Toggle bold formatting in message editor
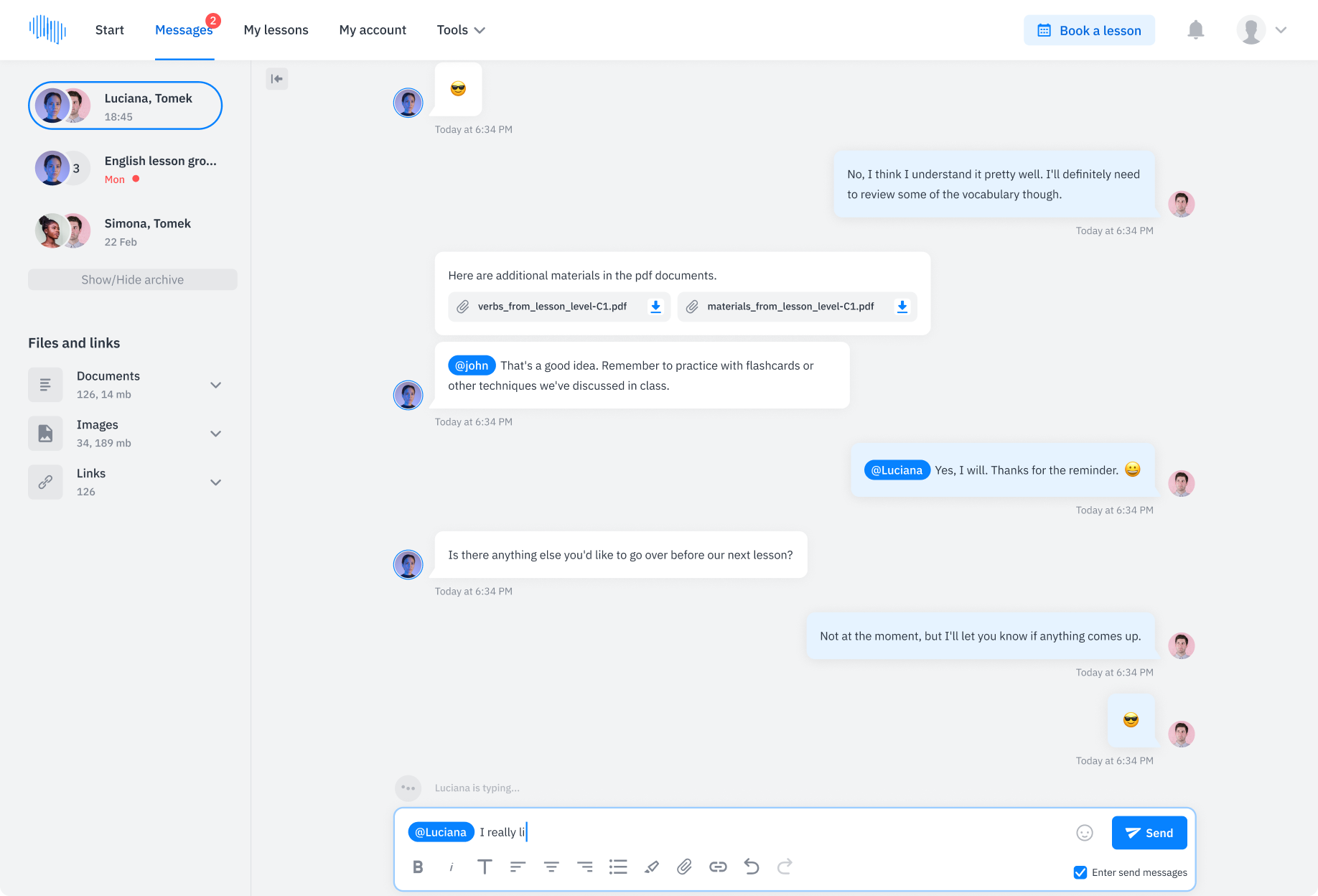 (419, 867)
